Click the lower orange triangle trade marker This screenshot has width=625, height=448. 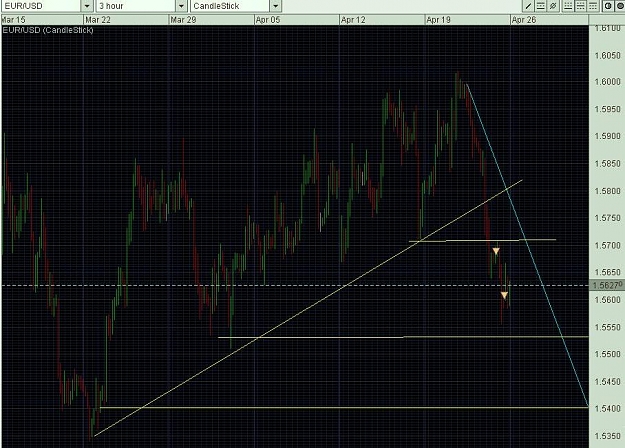[x=504, y=295]
